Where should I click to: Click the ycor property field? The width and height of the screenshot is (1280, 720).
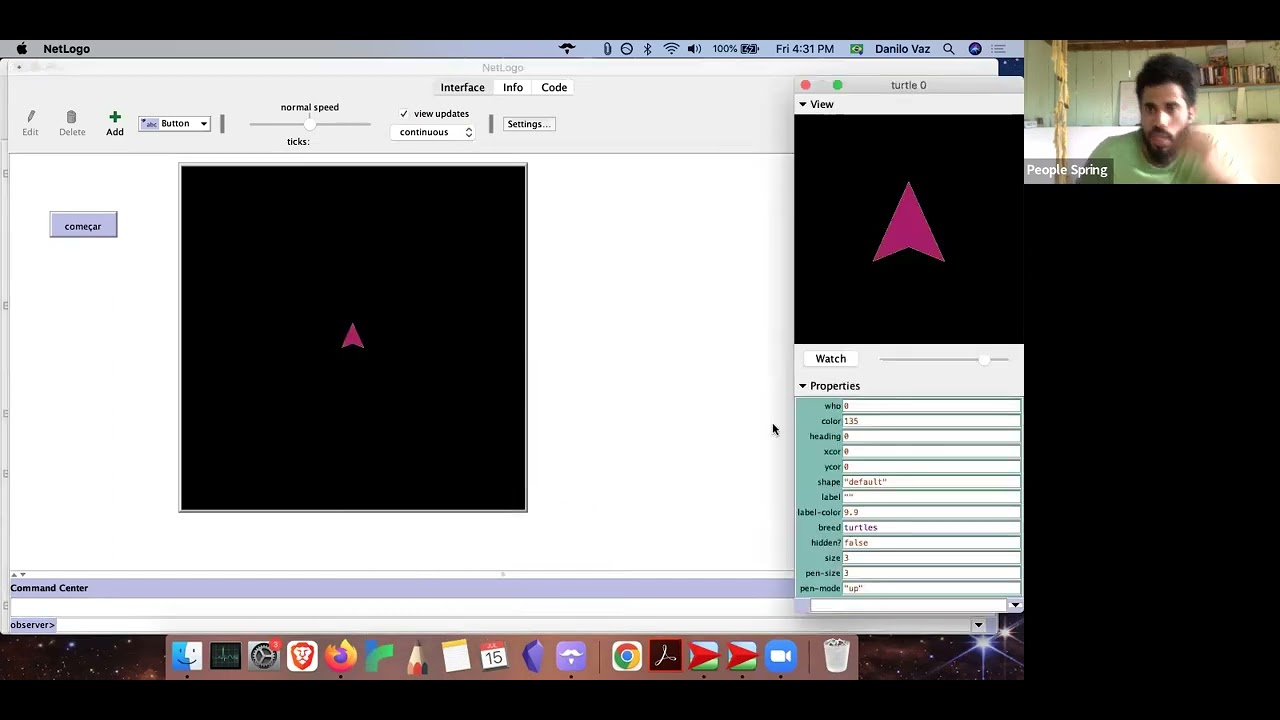click(x=931, y=467)
